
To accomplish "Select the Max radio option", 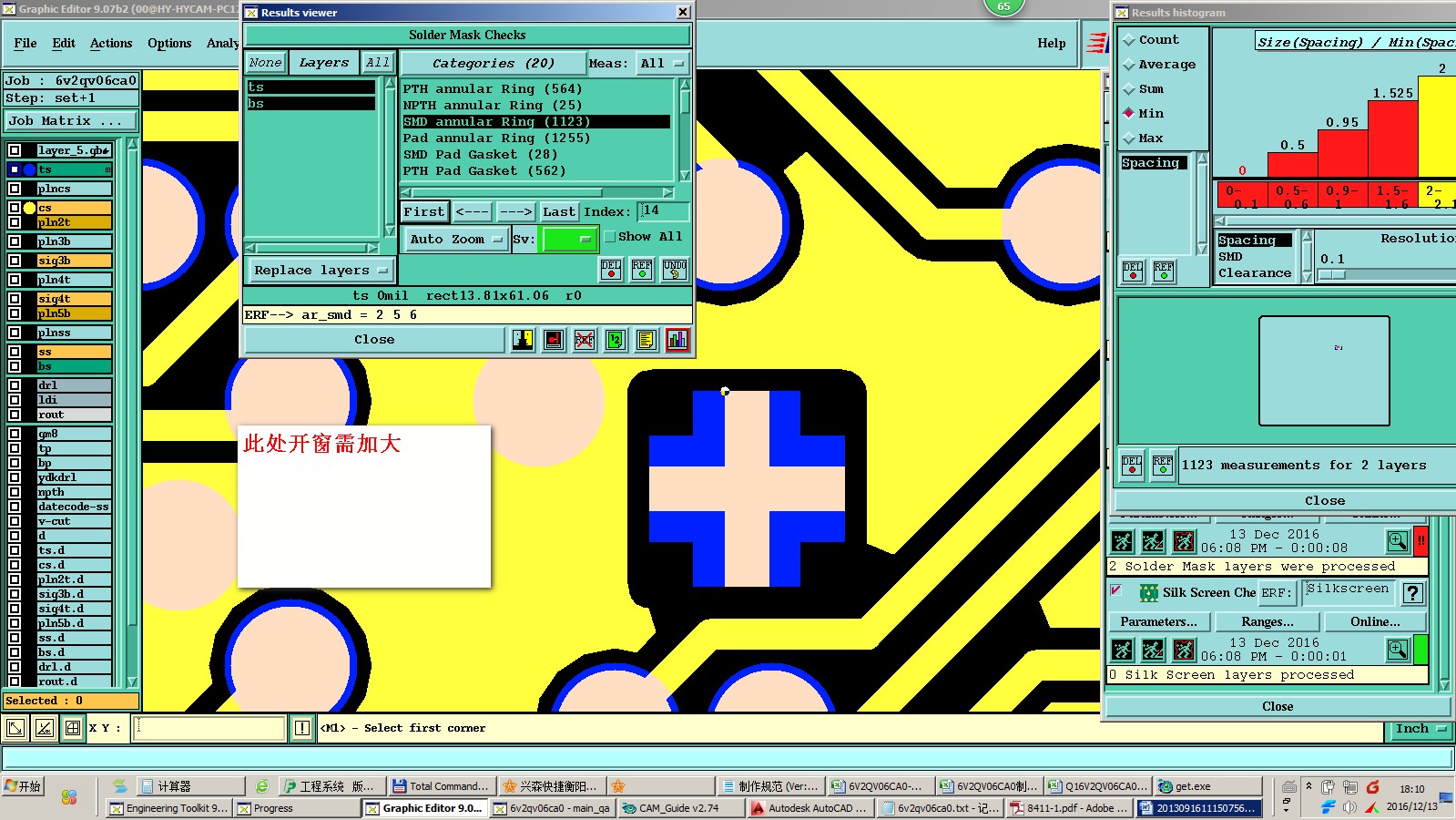I will pos(1129,138).
